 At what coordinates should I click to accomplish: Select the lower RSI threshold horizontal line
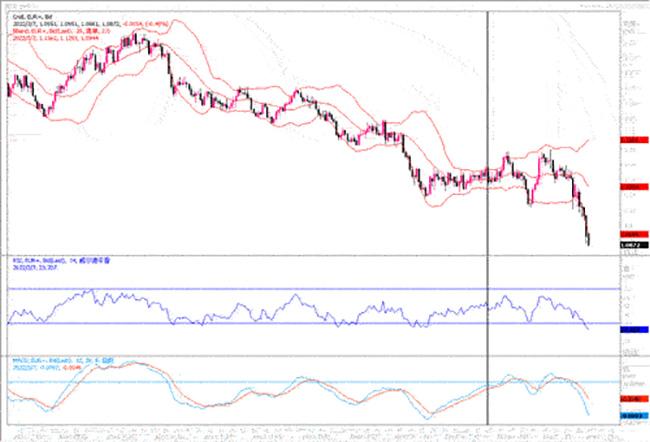300,323
